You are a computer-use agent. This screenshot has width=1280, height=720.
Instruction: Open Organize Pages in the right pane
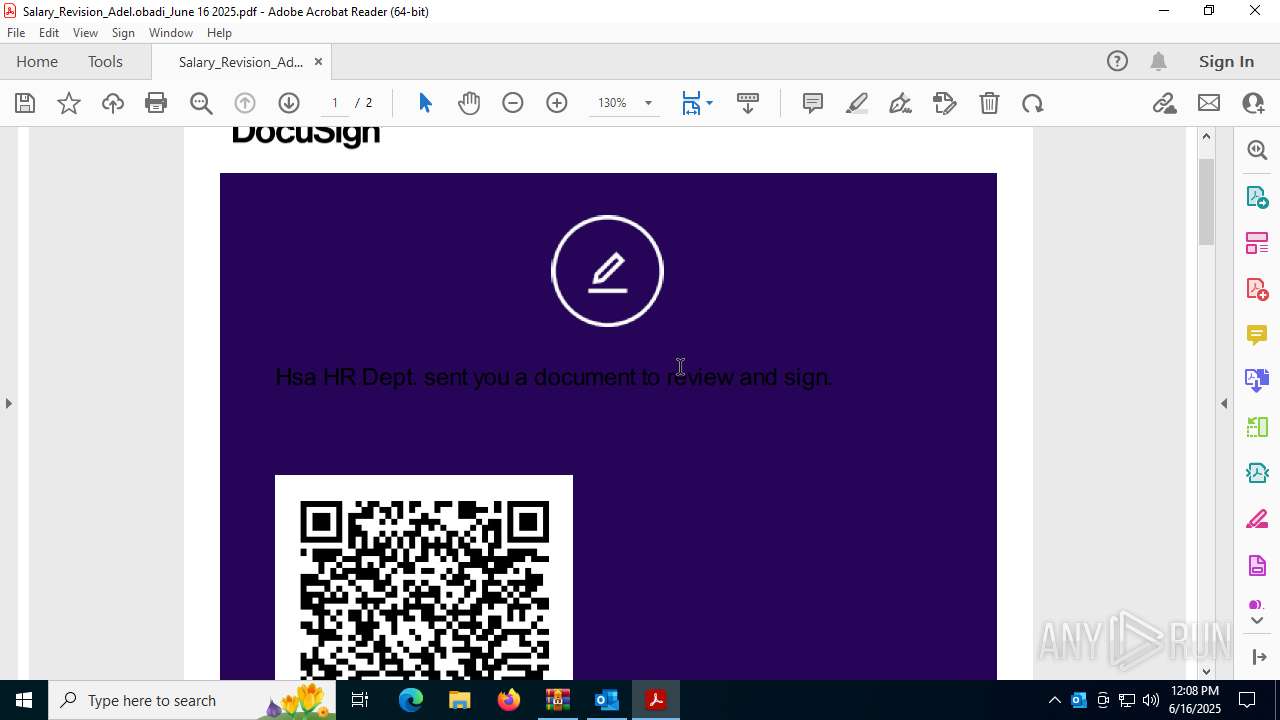coord(1257,242)
